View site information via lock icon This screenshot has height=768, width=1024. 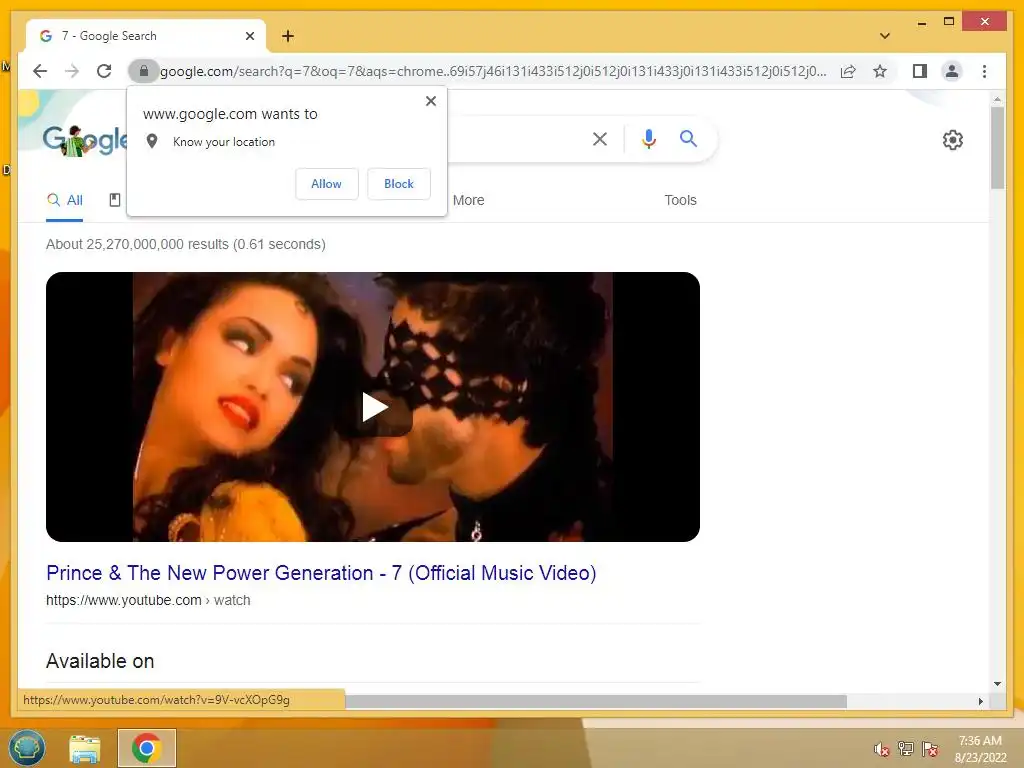click(144, 71)
